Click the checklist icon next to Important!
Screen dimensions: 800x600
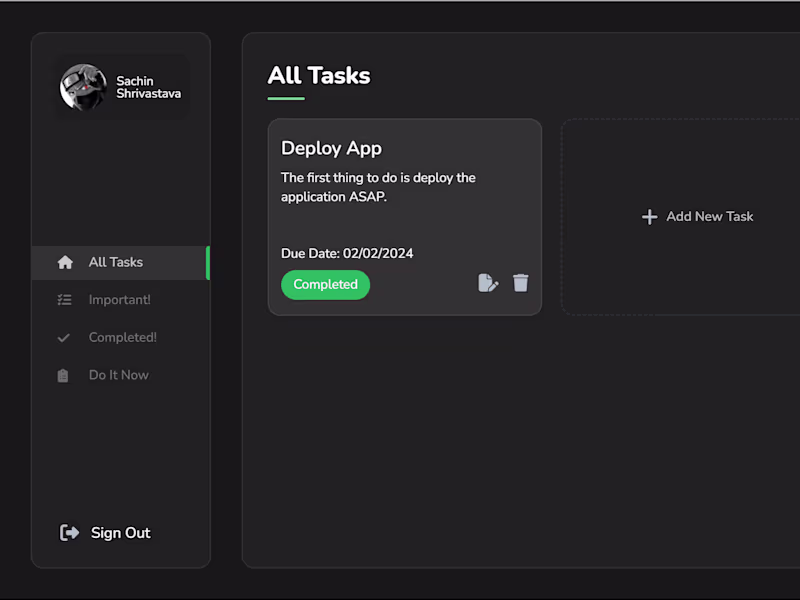(64, 300)
